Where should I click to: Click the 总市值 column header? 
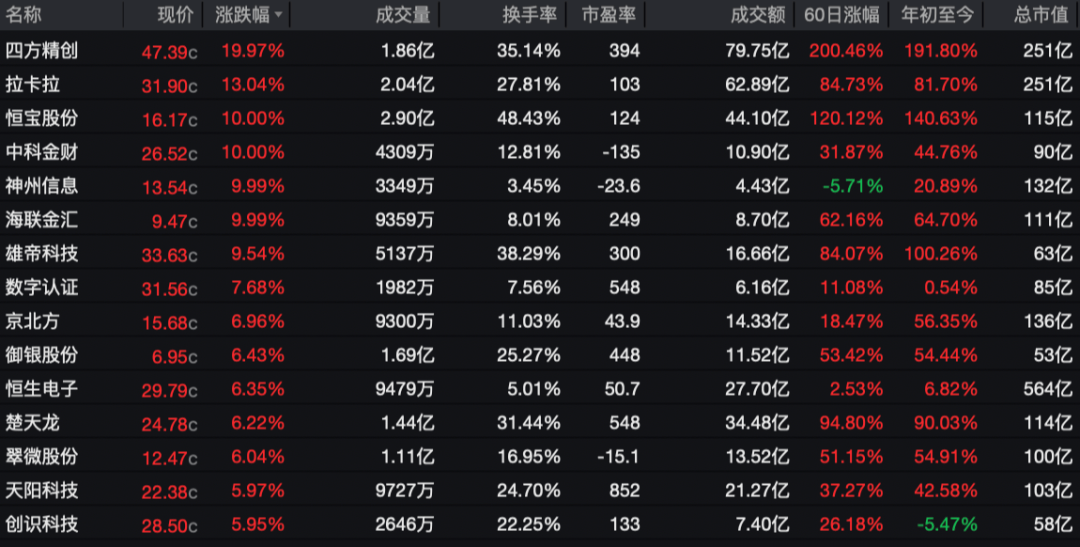click(1041, 15)
